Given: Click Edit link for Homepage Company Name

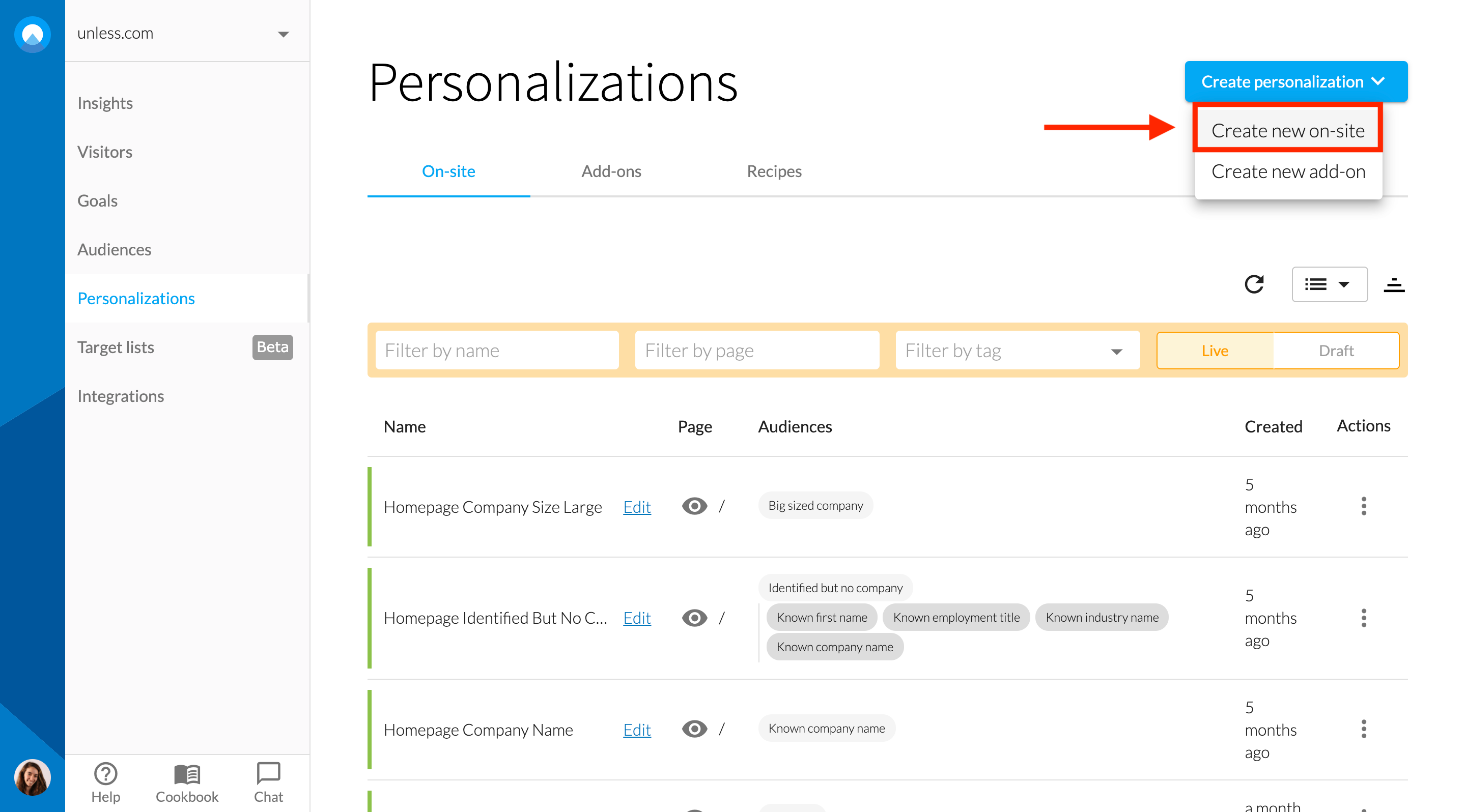Looking at the screenshot, I should coord(636,730).
